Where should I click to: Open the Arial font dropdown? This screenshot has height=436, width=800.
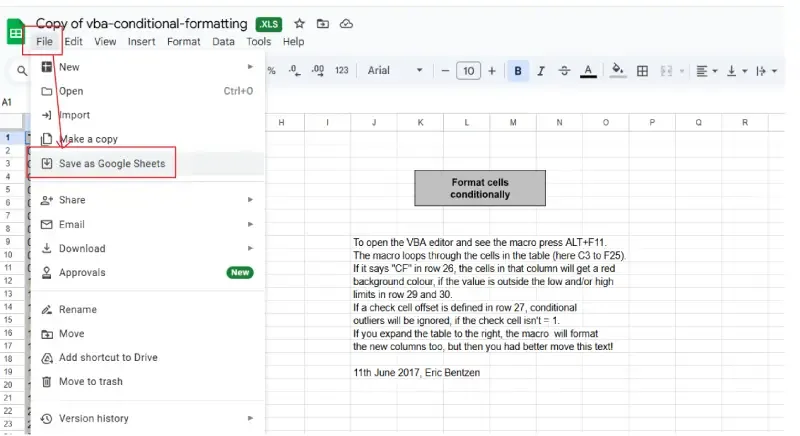pos(395,70)
